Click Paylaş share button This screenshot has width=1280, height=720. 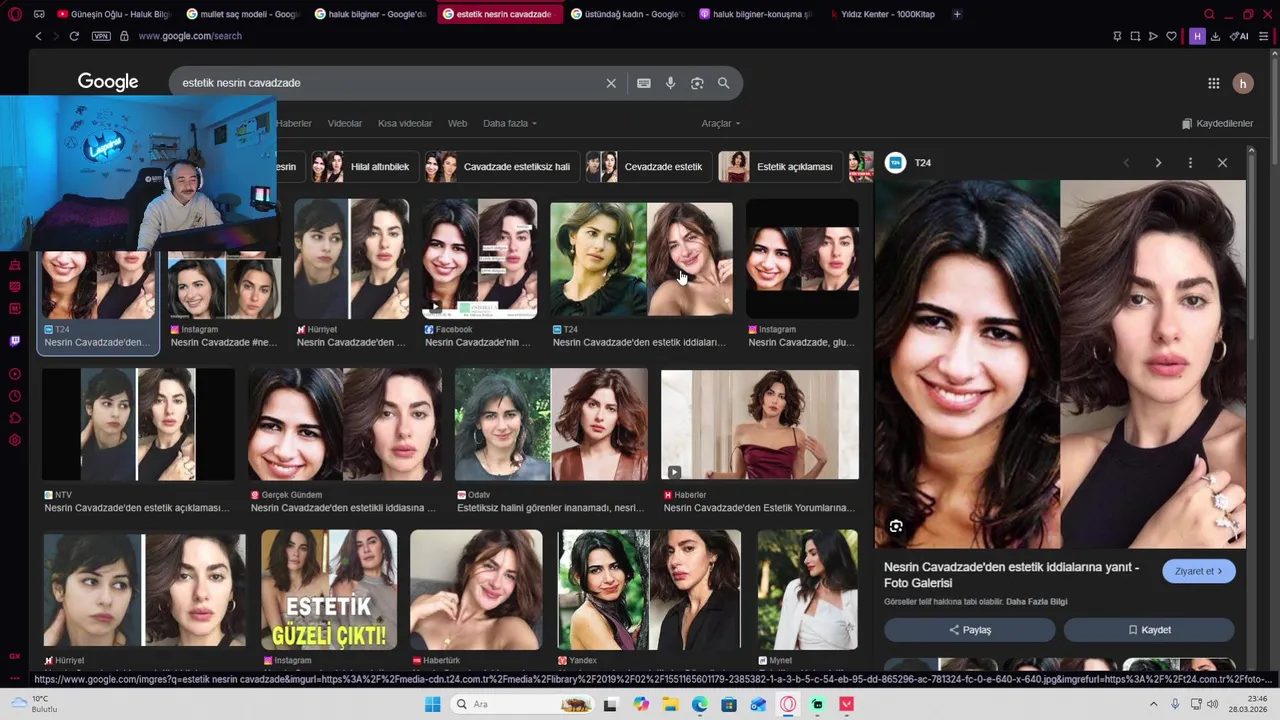(969, 630)
